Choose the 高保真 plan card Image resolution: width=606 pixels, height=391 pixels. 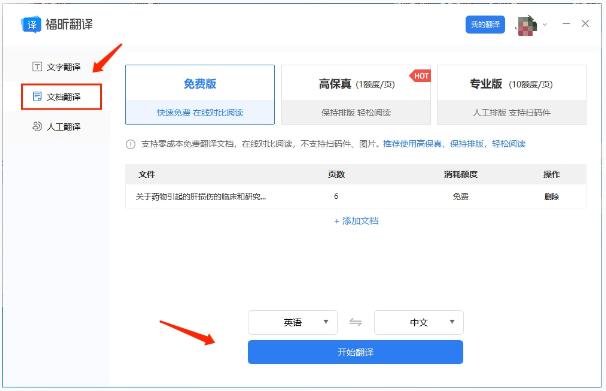tap(356, 95)
